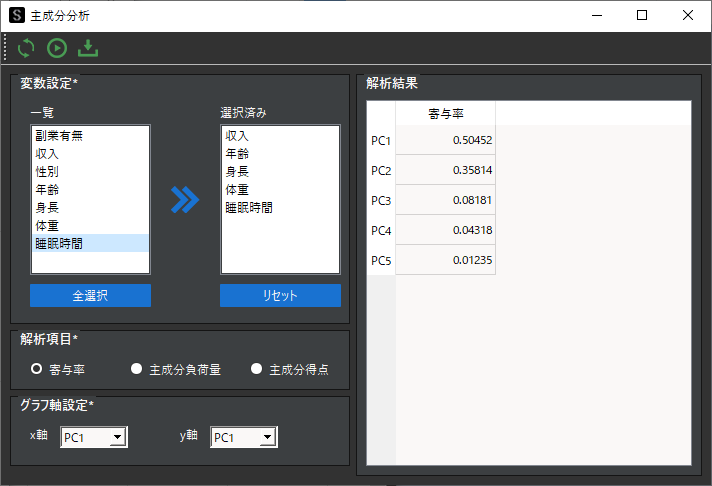This screenshot has width=712, height=486.
Task: Click the リセット button
Action: click(280, 296)
